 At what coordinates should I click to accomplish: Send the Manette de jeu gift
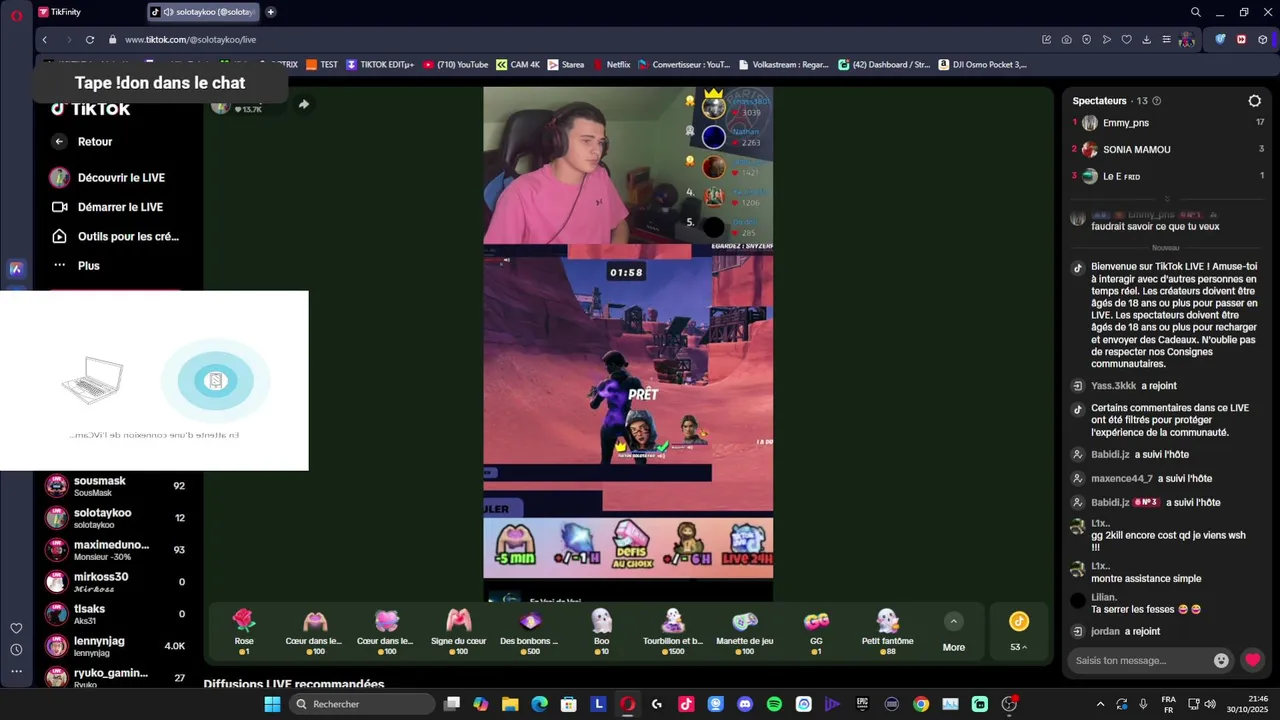[745, 631]
